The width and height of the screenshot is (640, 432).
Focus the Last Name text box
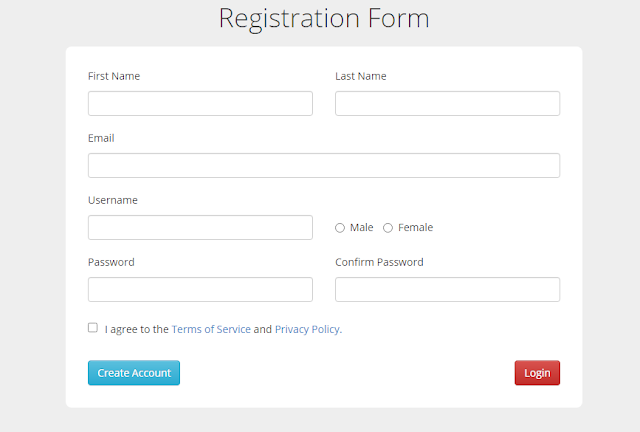[447, 103]
